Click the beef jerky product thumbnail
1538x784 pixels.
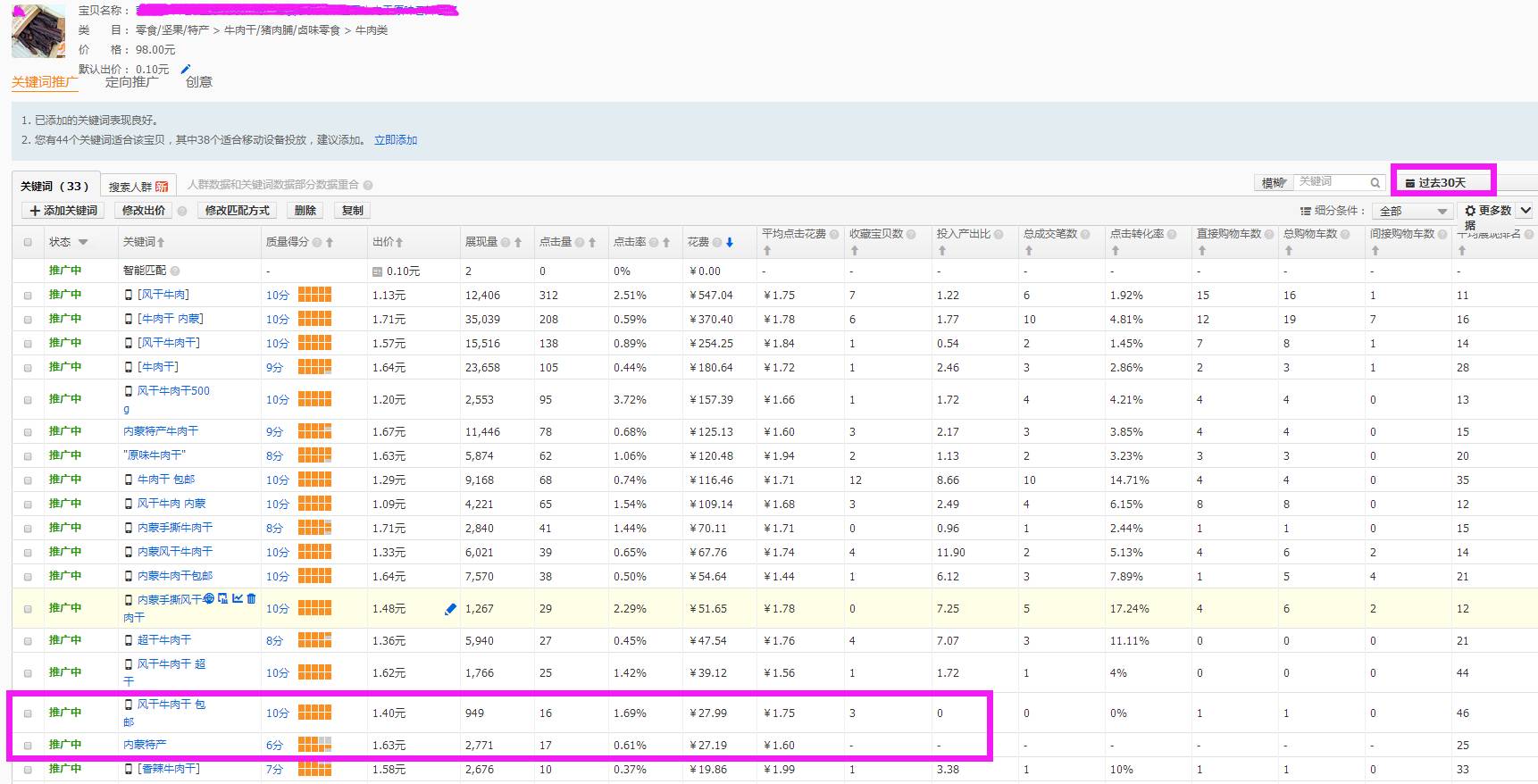(x=38, y=31)
